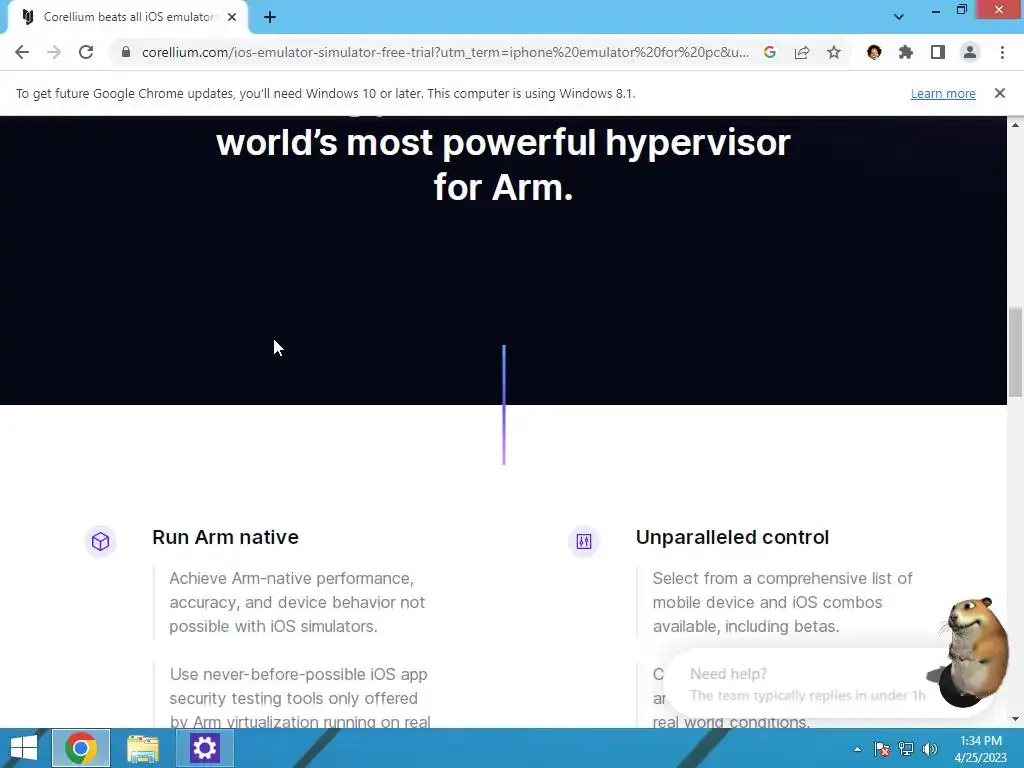1024x768 pixels.
Task: Open the settings gear app on taskbar
Action: (x=204, y=748)
